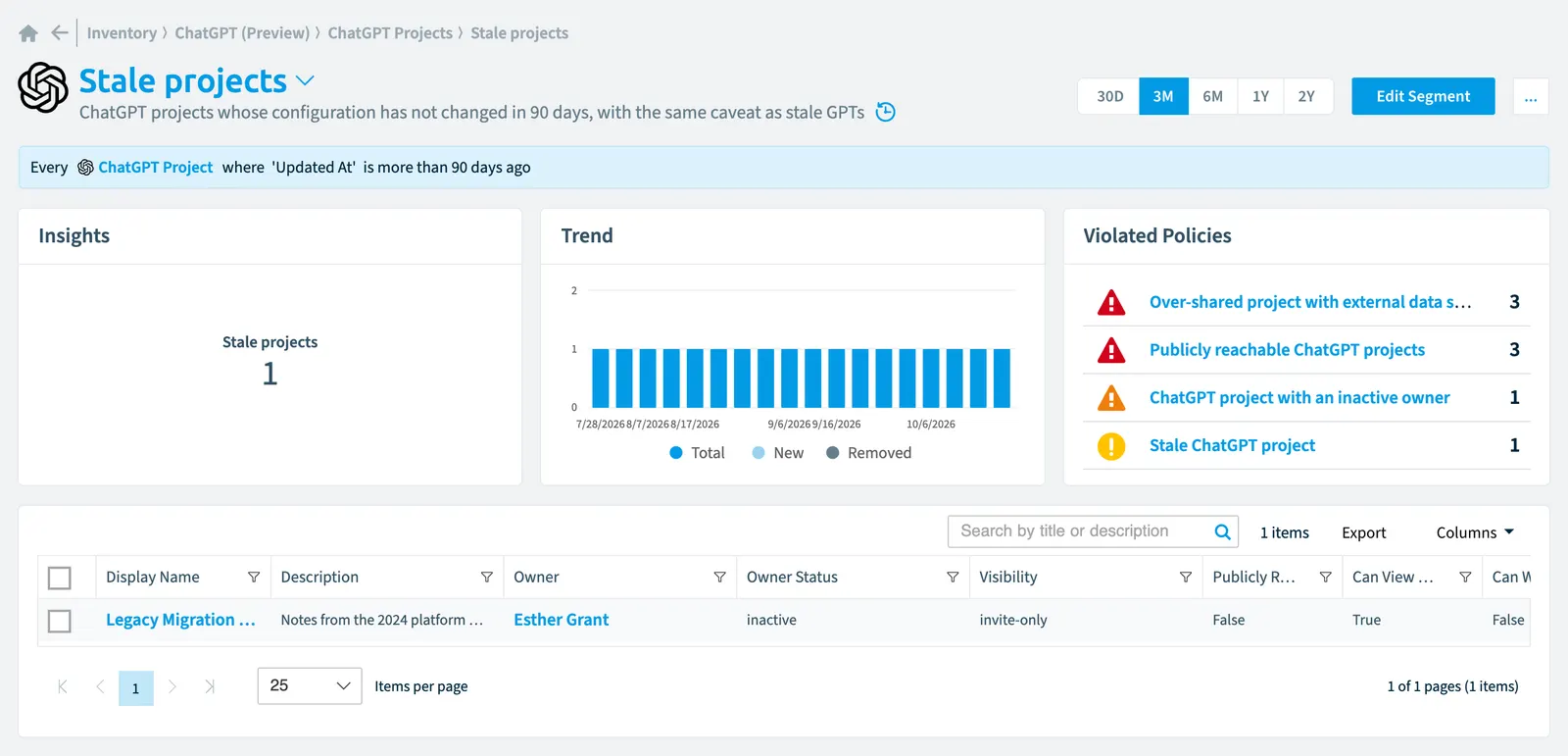Image resolution: width=1568 pixels, height=756 pixels.
Task: Click the orange warning icon for inactive owner
Action: 1111,398
